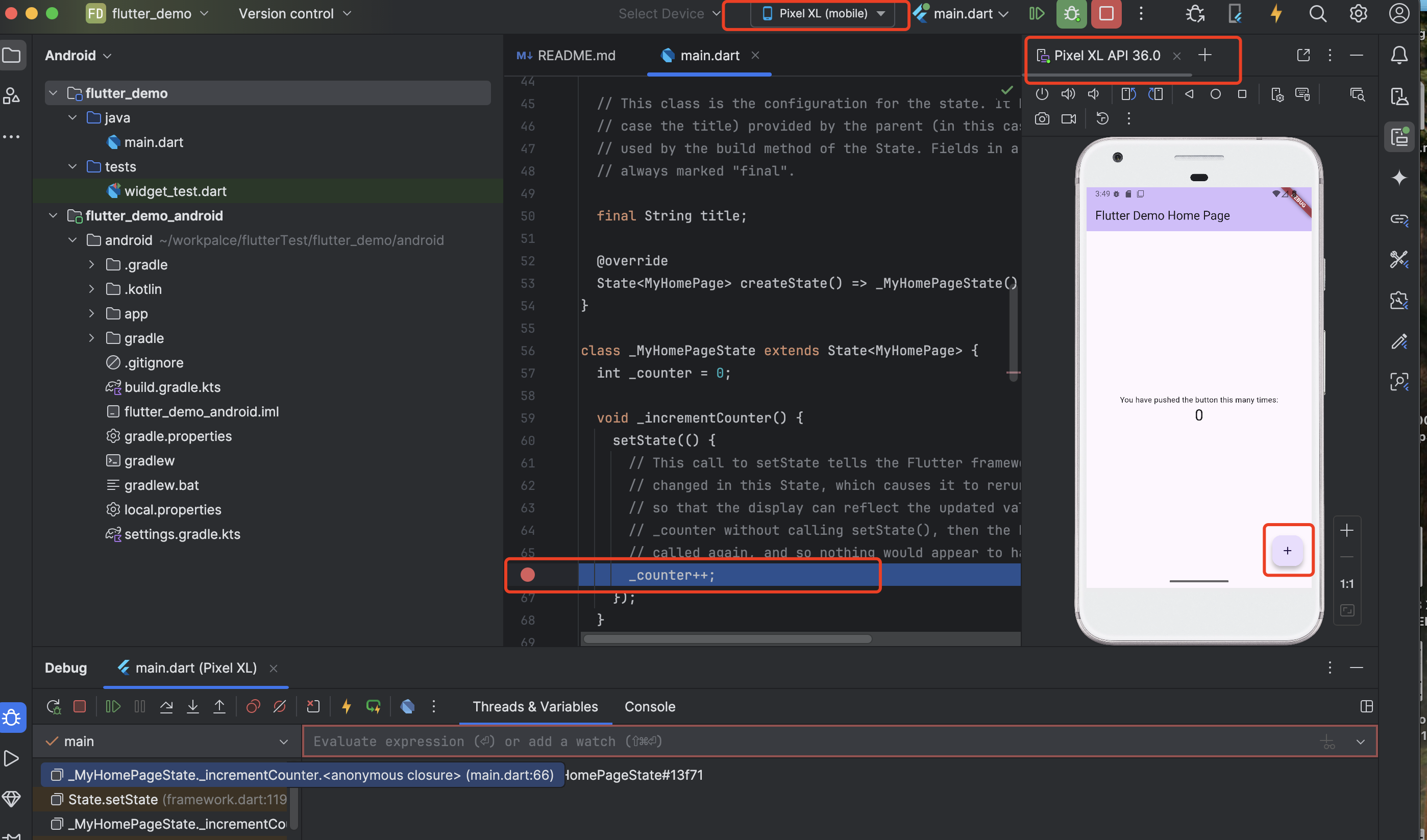Click editor horizontal scrollbar
The width and height of the screenshot is (1427, 840).
click(x=728, y=638)
